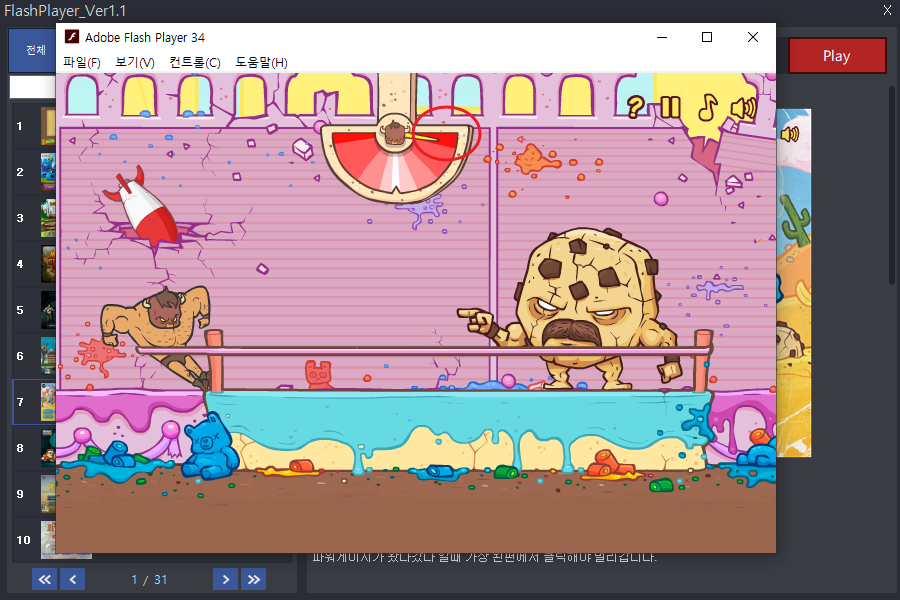Click the bull head icon on power gauge
The image size is (900, 600).
point(395,133)
